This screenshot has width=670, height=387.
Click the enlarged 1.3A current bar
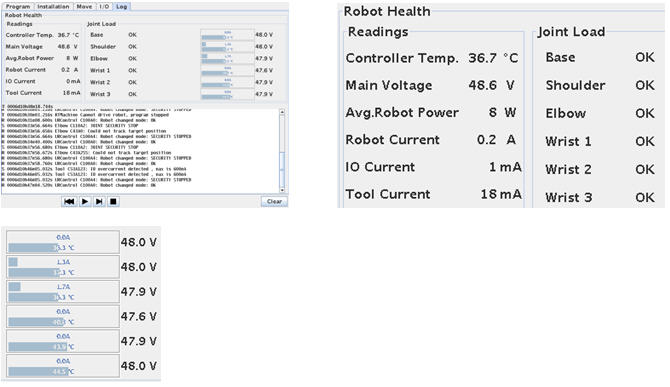(x=13, y=262)
